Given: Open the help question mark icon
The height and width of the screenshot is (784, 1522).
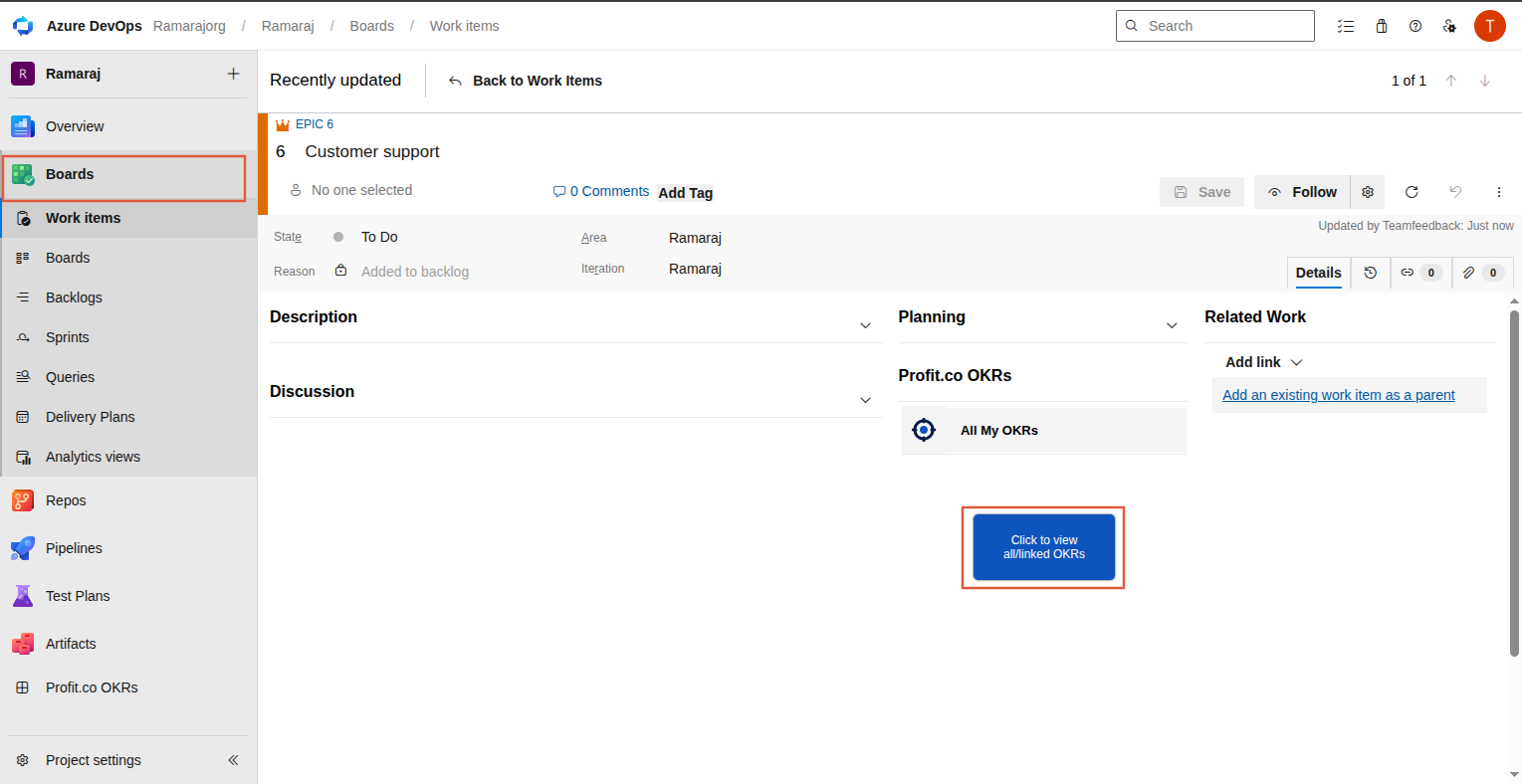Looking at the screenshot, I should (x=1415, y=26).
